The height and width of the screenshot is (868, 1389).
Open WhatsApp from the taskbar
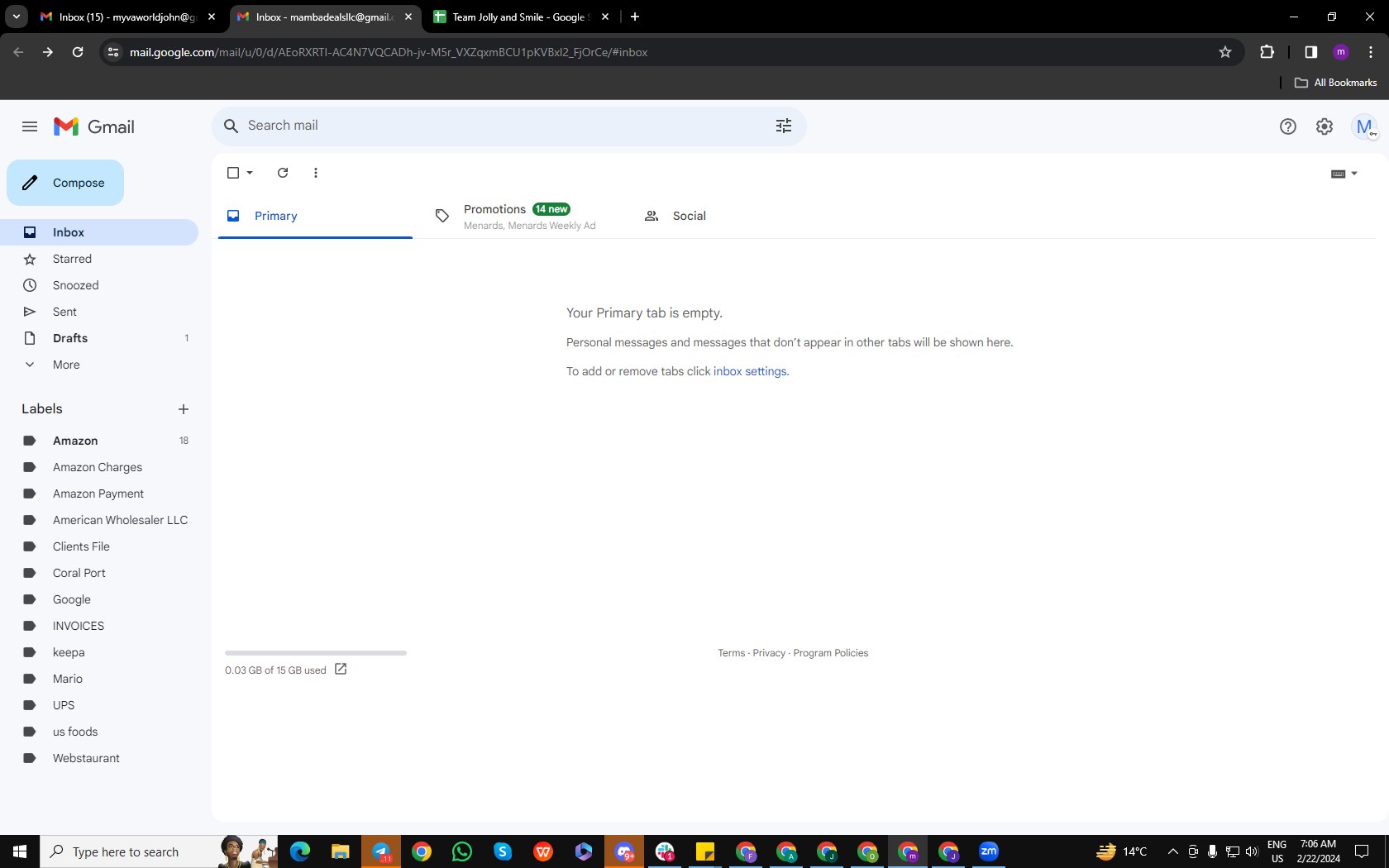tap(462, 851)
